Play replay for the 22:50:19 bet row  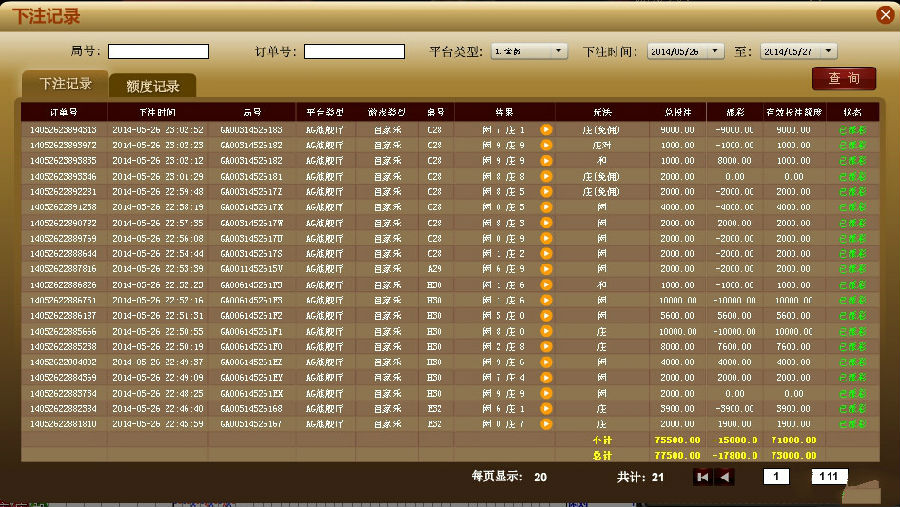pyautogui.click(x=546, y=347)
